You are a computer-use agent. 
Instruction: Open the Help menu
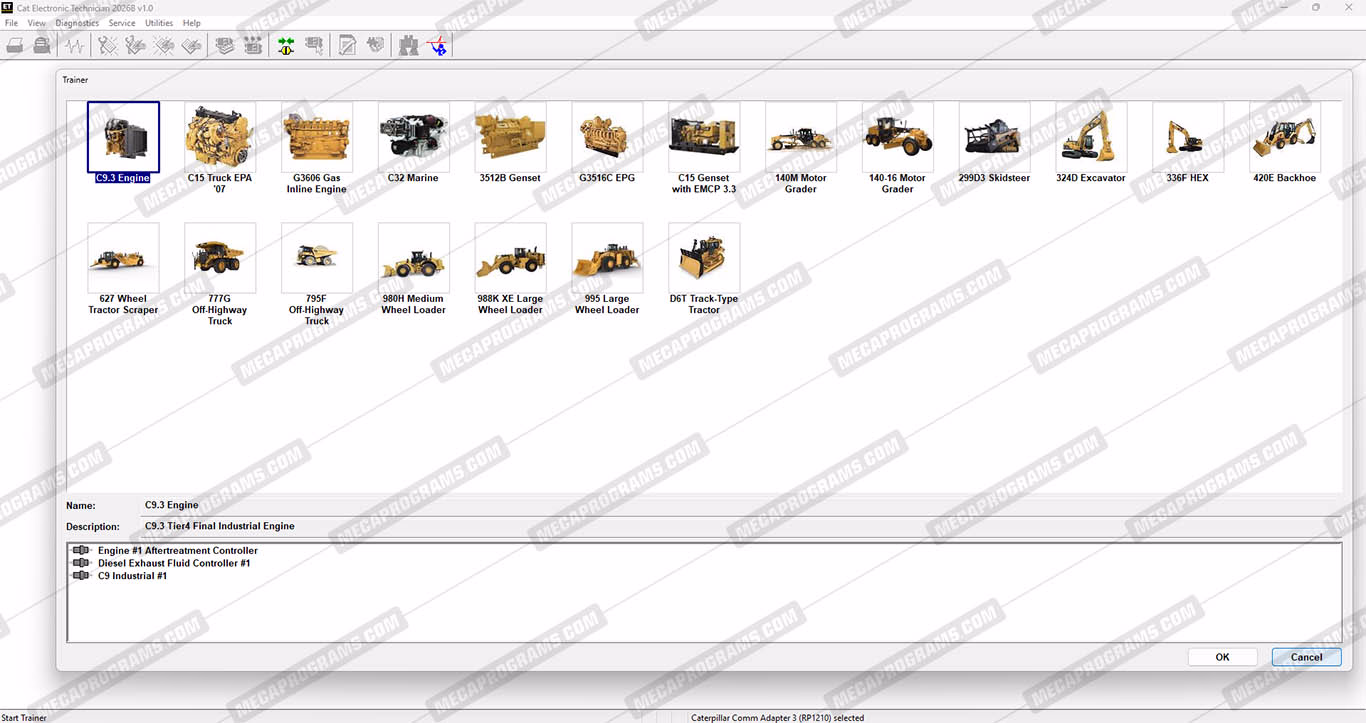[192, 23]
